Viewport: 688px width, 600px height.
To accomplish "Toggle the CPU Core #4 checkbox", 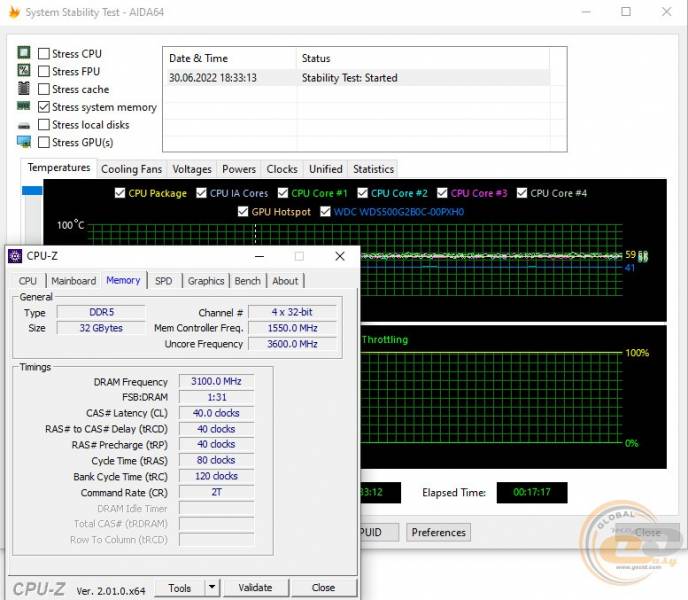I will tap(522, 193).
